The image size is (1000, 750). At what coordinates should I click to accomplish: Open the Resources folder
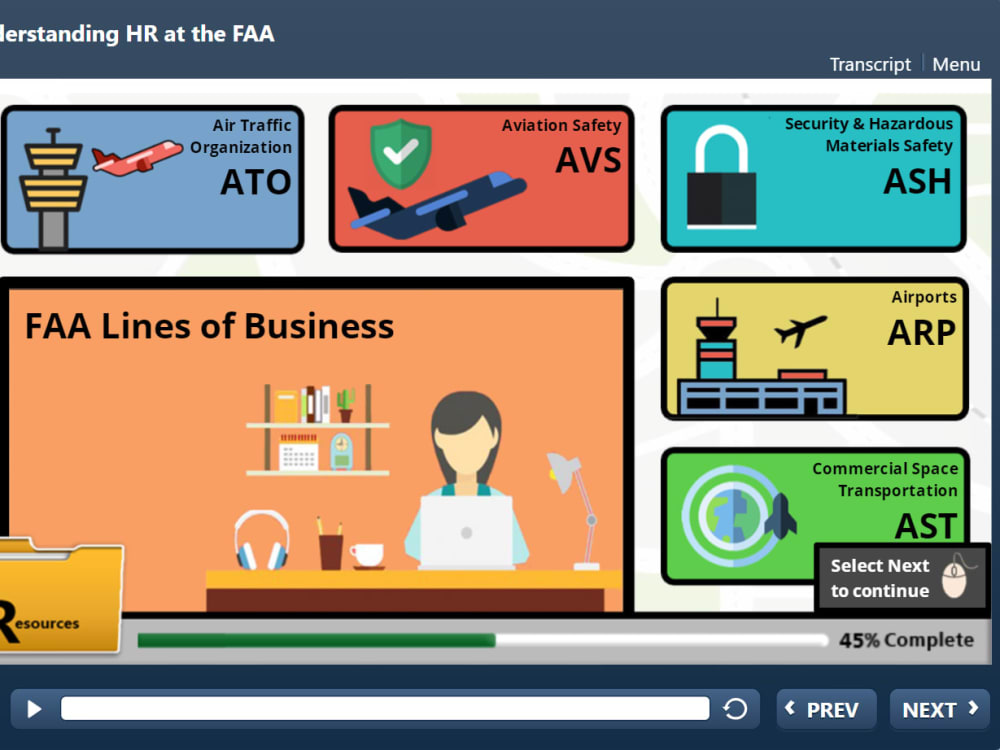click(x=59, y=596)
